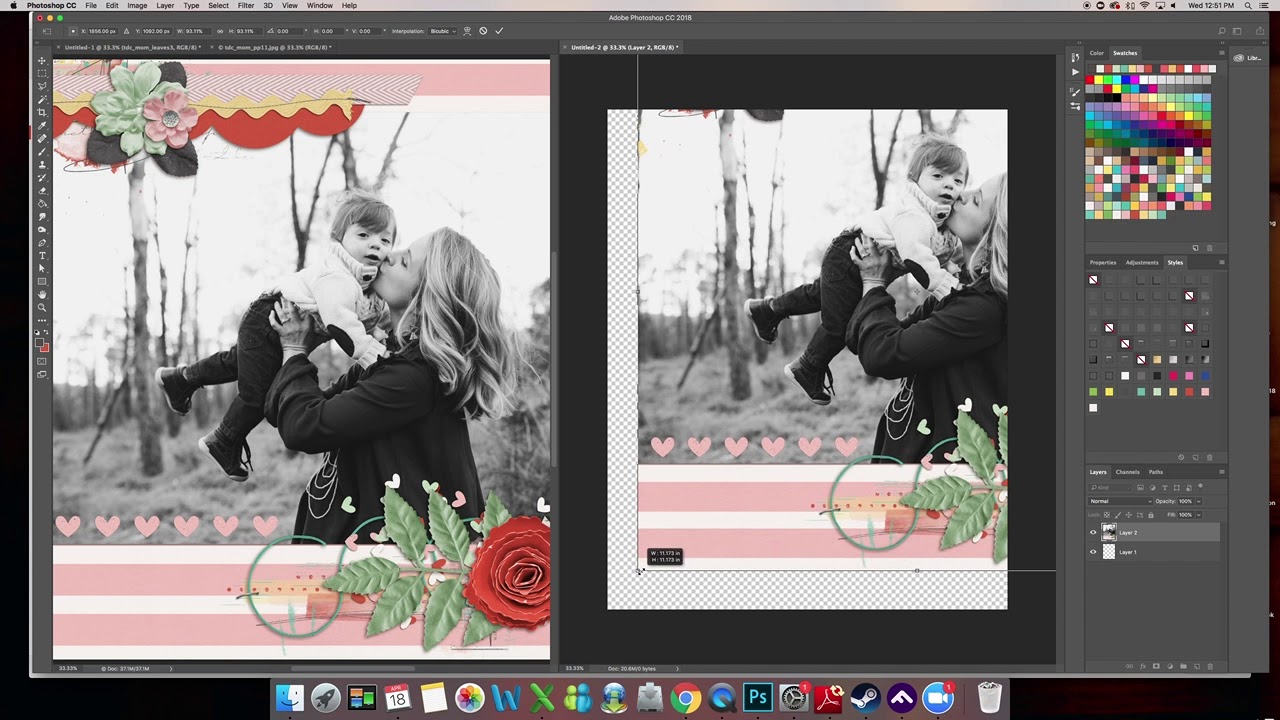Toggle lock position

click(x=1129, y=515)
